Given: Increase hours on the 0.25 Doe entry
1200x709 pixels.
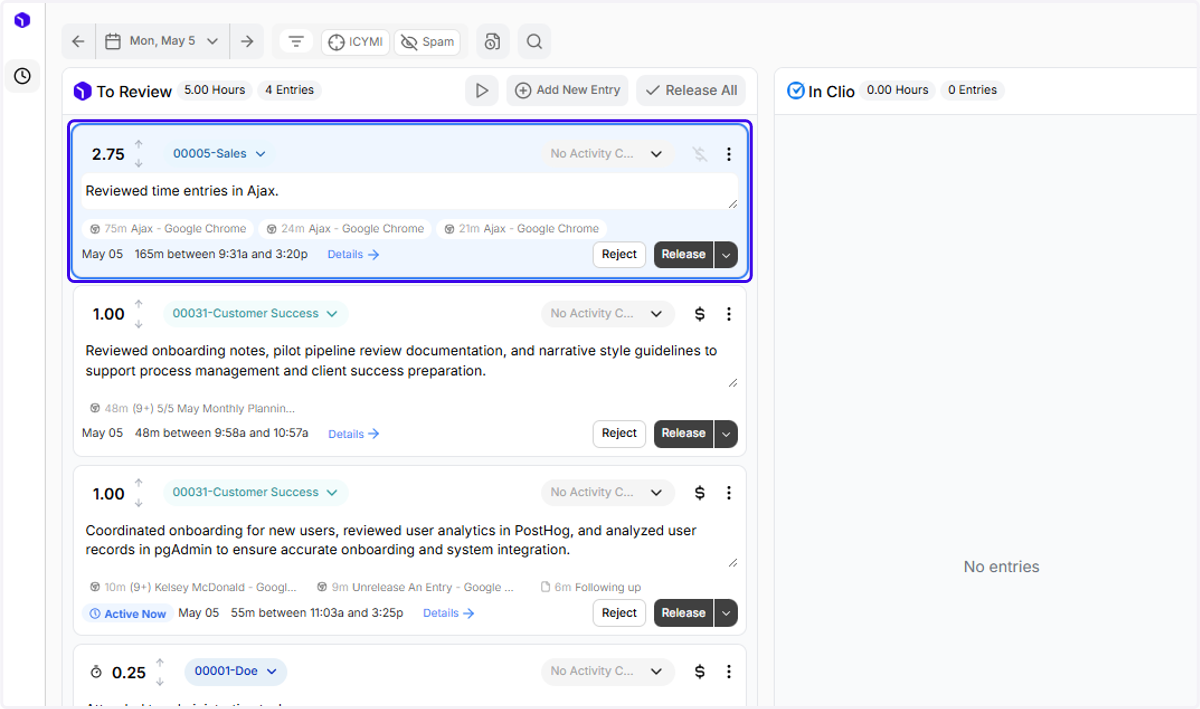Looking at the screenshot, I should click(x=160, y=663).
